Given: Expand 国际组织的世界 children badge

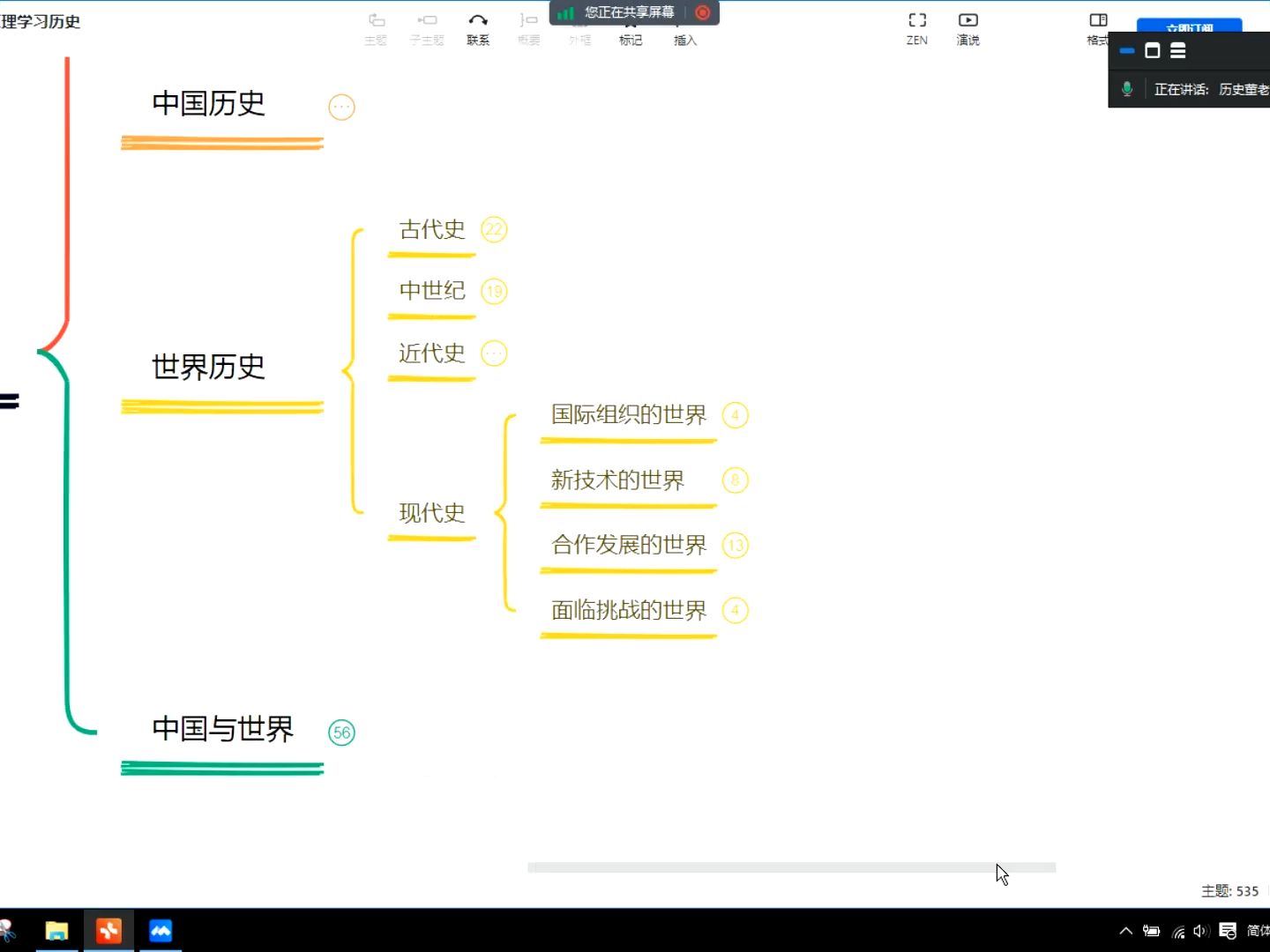Looking at the screenshot, I should pyautogui.click(x=735, y=415).
